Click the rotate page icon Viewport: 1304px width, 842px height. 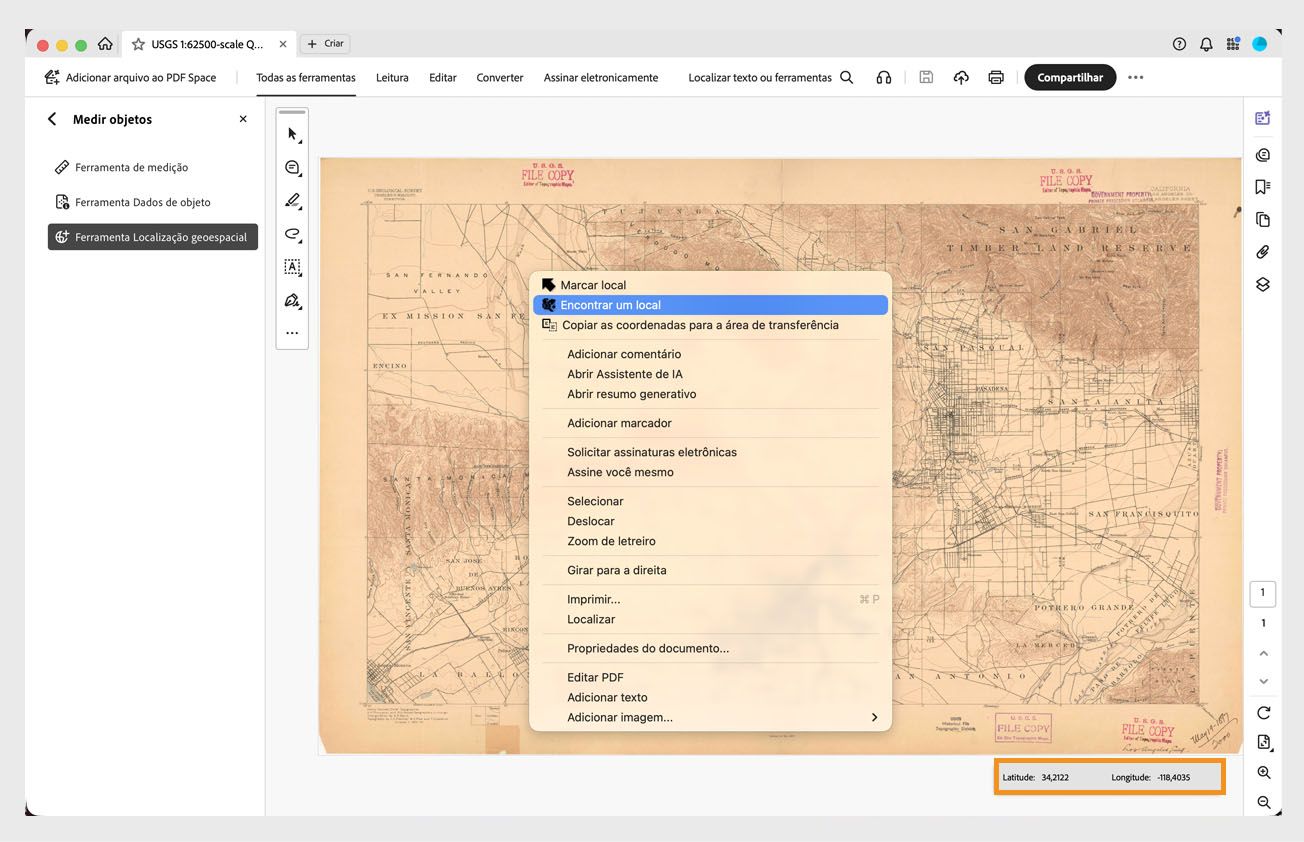click(1264, 713)
